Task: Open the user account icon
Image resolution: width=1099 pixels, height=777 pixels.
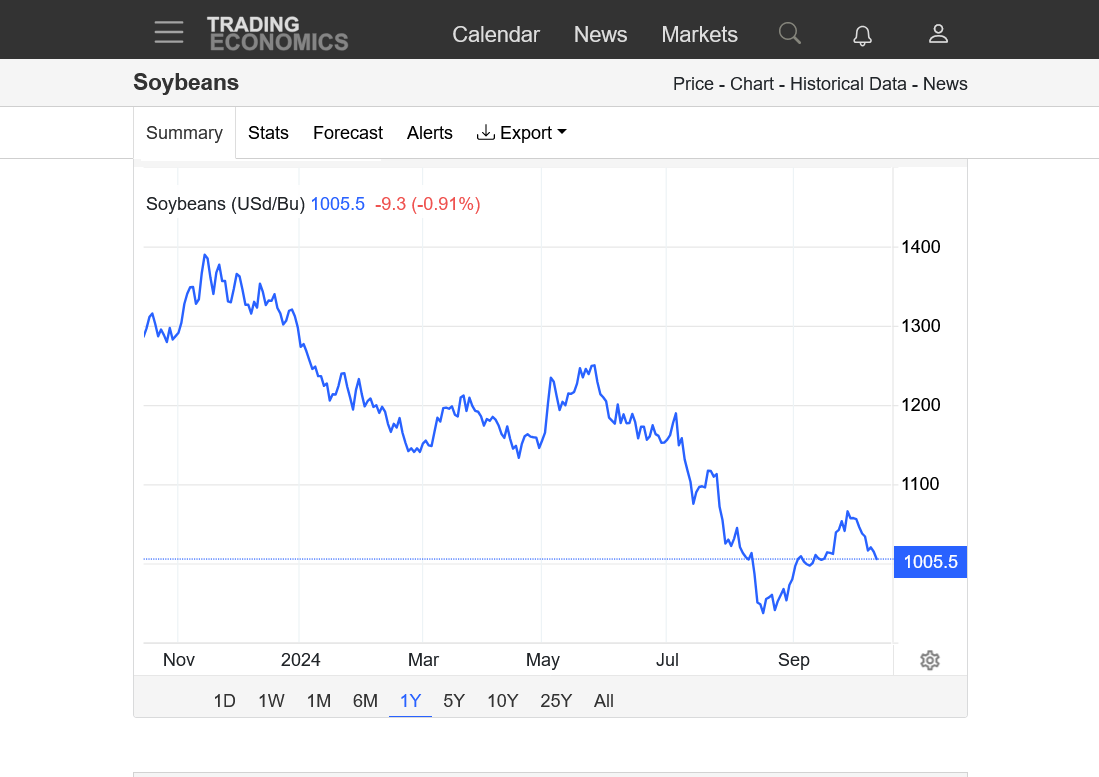Action: pyautogui.click(x=938, y=34)
